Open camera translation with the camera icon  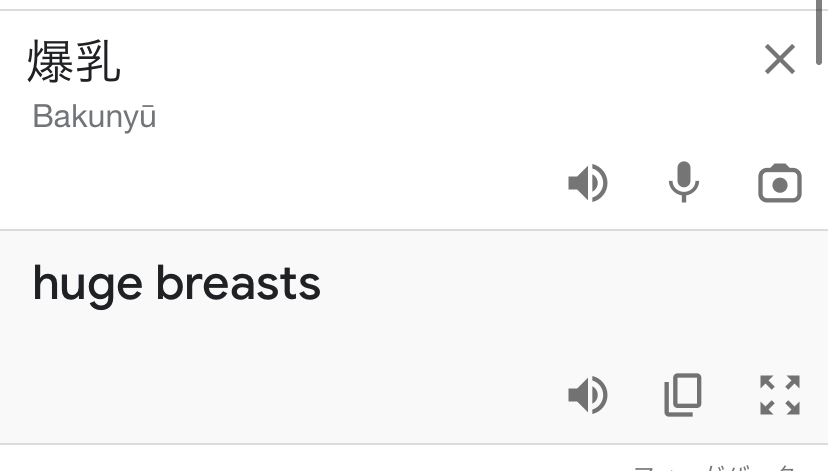click(x=780, y=183)
